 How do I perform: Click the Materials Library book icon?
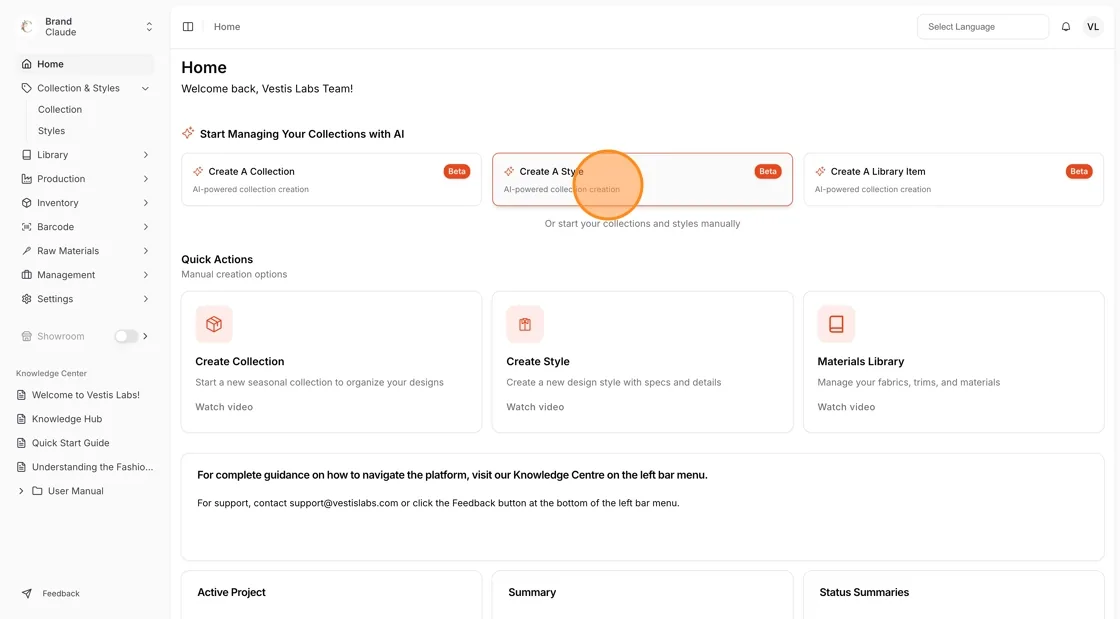[x=836, y=324]
